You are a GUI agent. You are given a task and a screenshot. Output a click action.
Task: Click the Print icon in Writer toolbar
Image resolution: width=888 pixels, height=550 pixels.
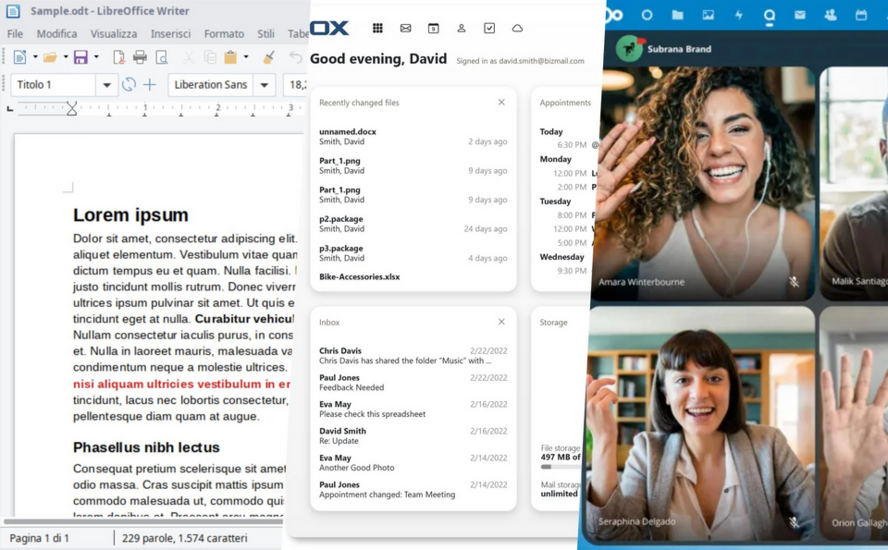[140, 58]
